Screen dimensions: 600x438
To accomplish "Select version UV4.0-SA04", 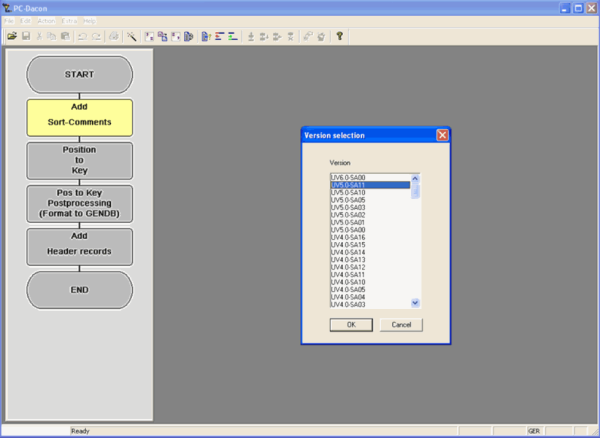I will [x=370, y=297].
